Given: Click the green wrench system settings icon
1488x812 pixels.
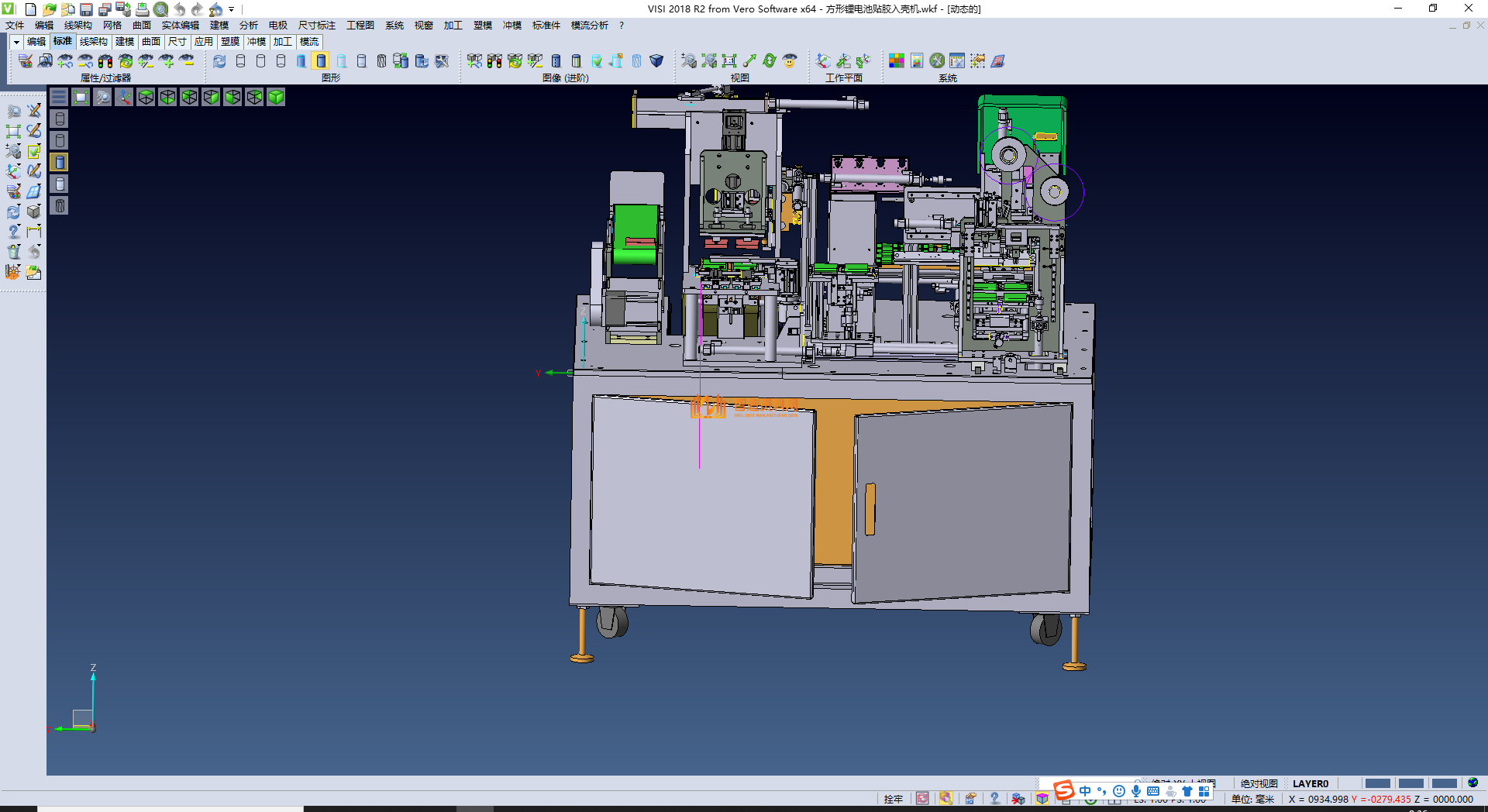Looking at the screenshot, I should click(x=937, y=60).
